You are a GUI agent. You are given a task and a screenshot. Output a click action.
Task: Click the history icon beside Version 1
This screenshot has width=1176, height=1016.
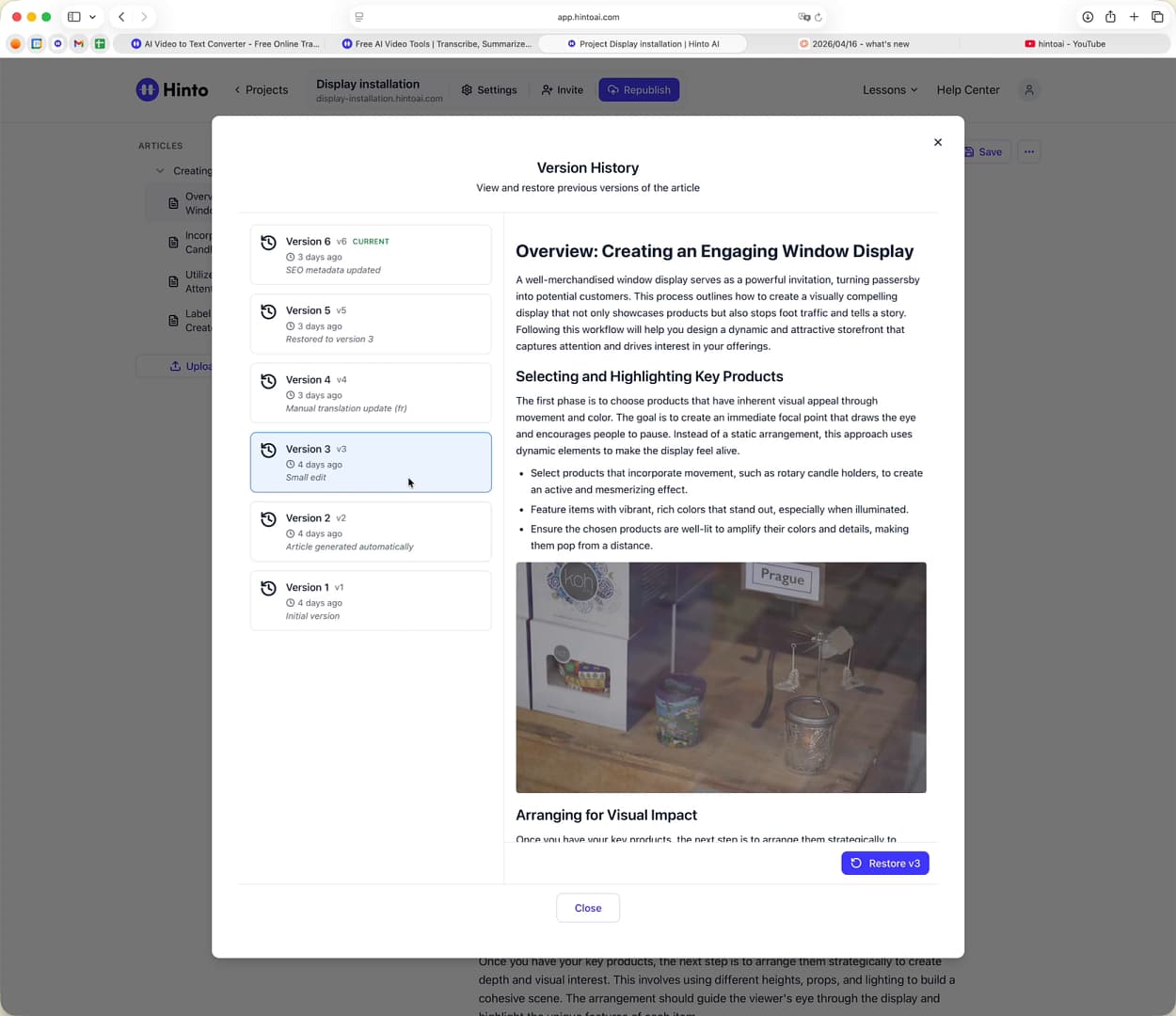point(268,588)
